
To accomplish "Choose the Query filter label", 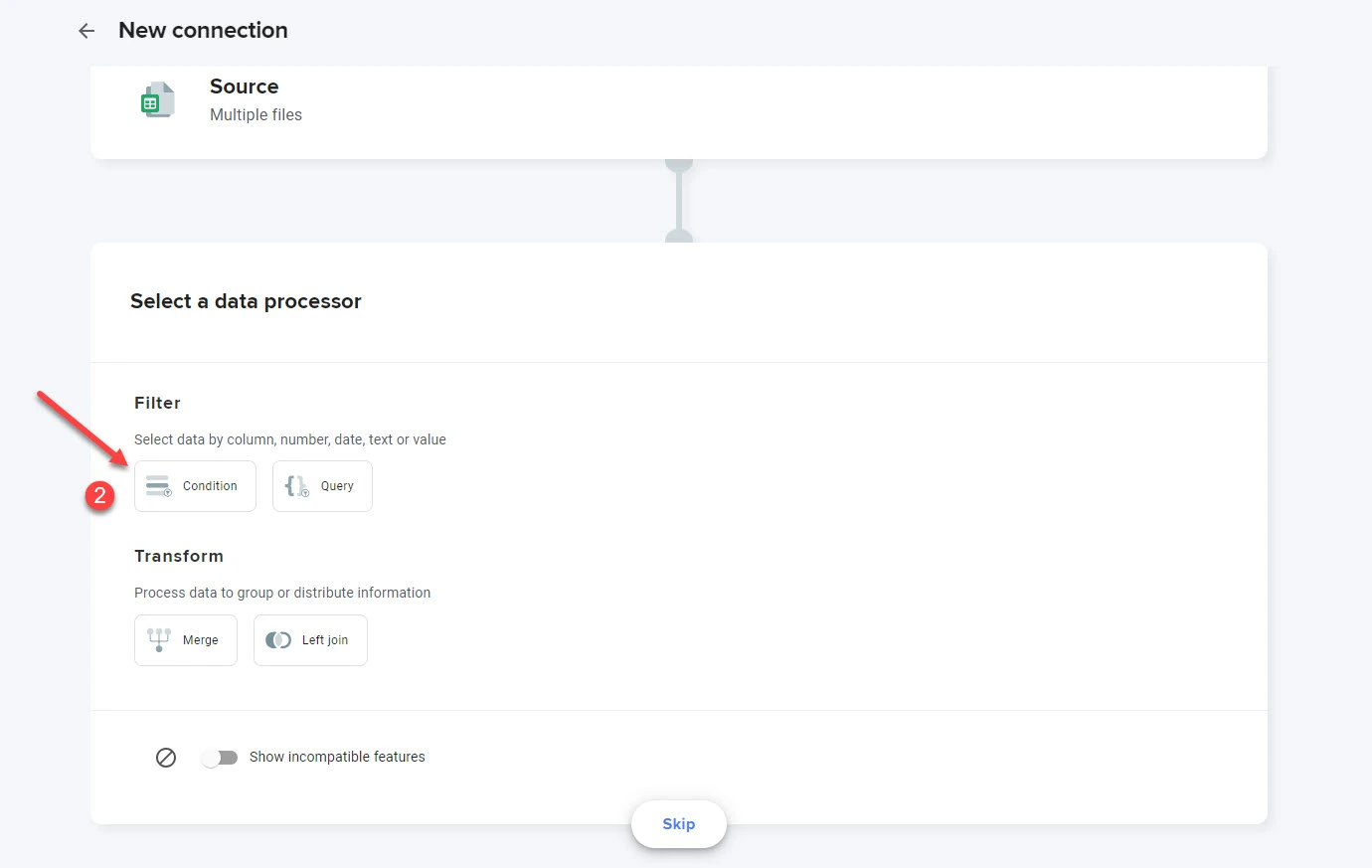I will pos(337,486).
